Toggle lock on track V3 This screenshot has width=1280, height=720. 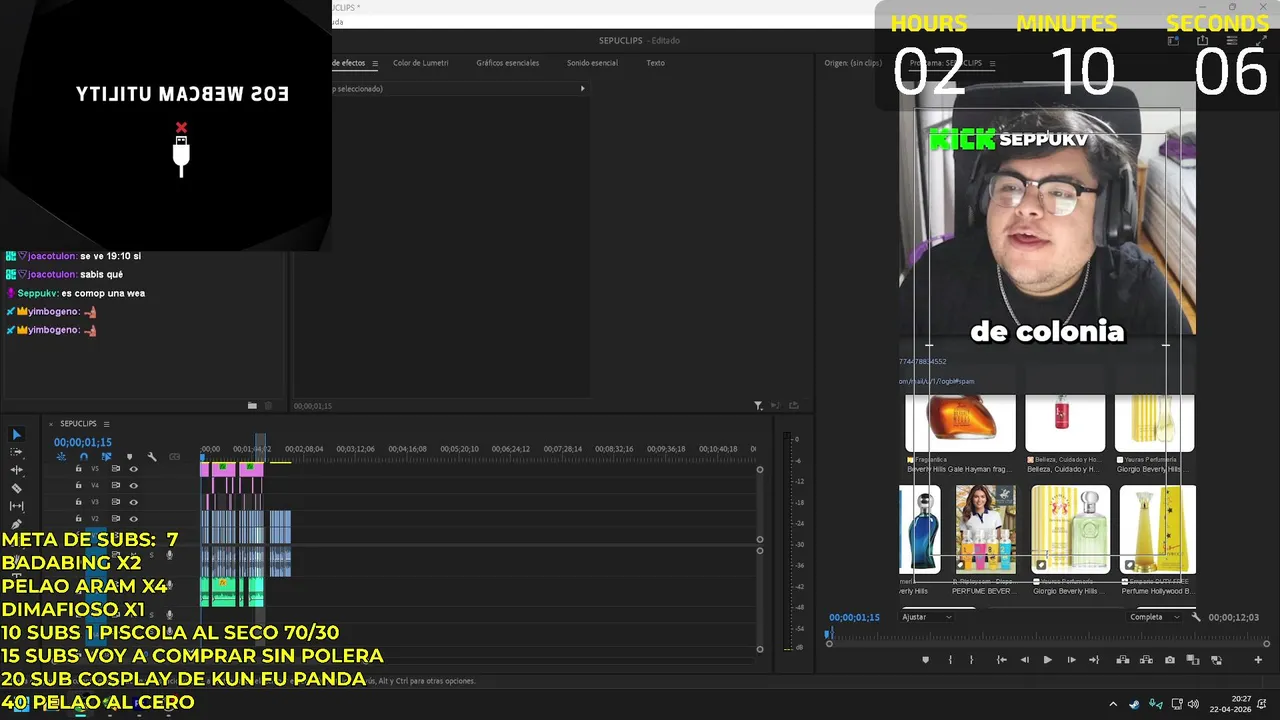click(79, 502)
